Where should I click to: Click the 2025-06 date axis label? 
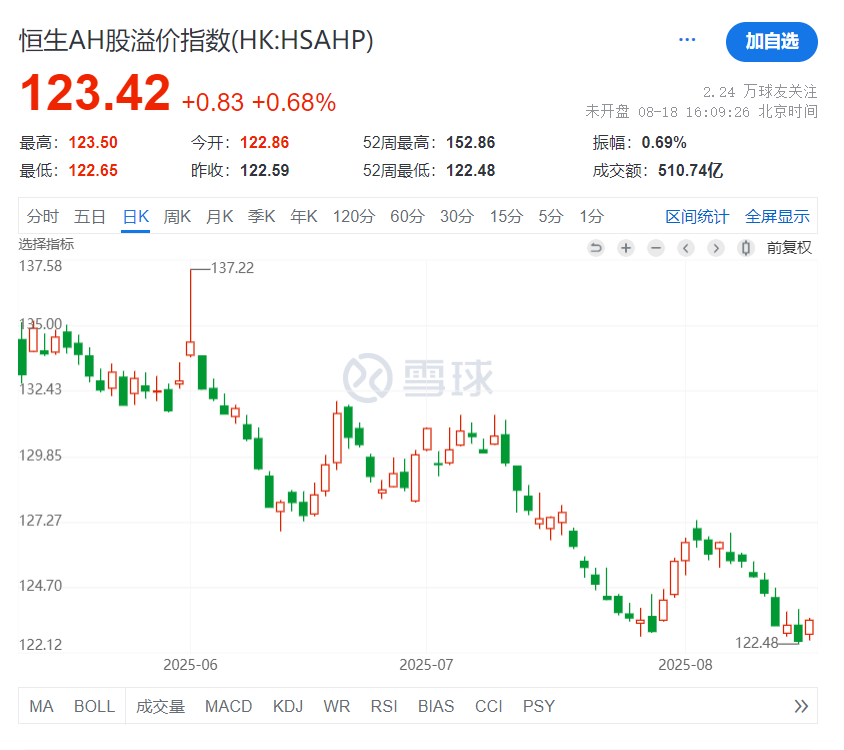click(191, 665)
